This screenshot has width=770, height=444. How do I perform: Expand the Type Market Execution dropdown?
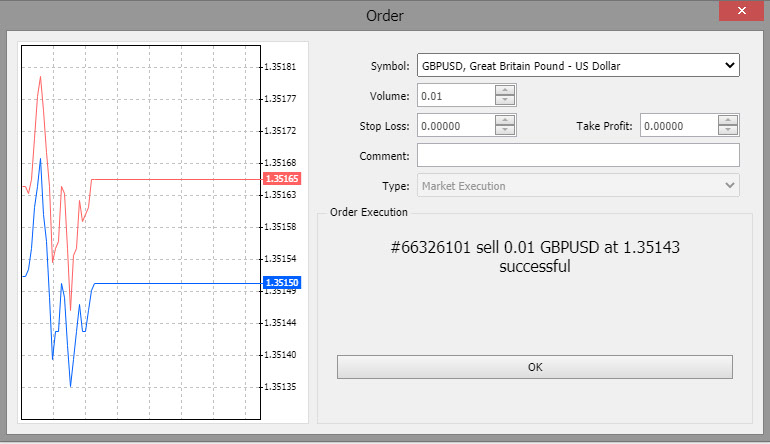pos(578,186)
